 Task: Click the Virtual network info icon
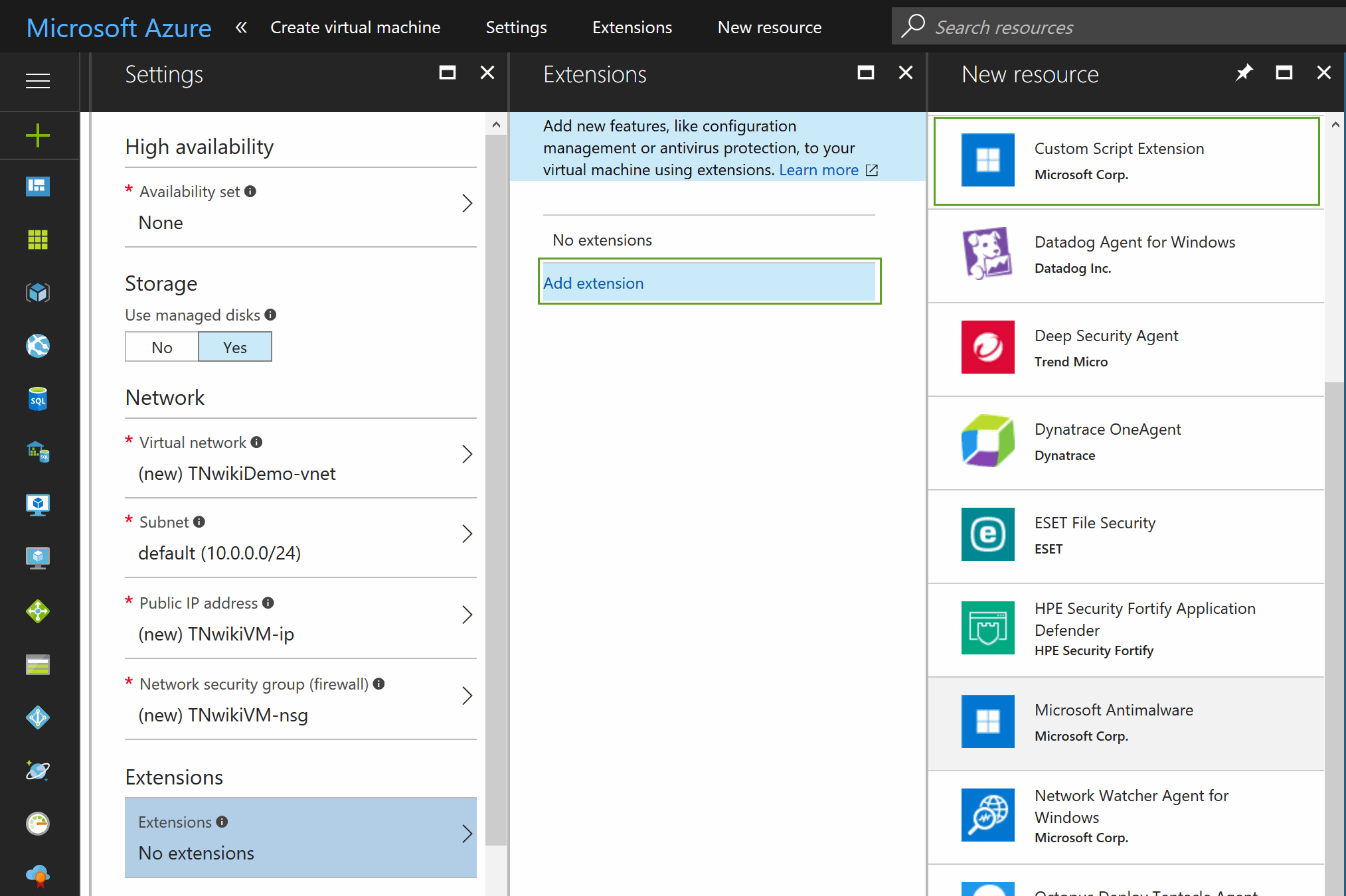[x=257, y=442]
